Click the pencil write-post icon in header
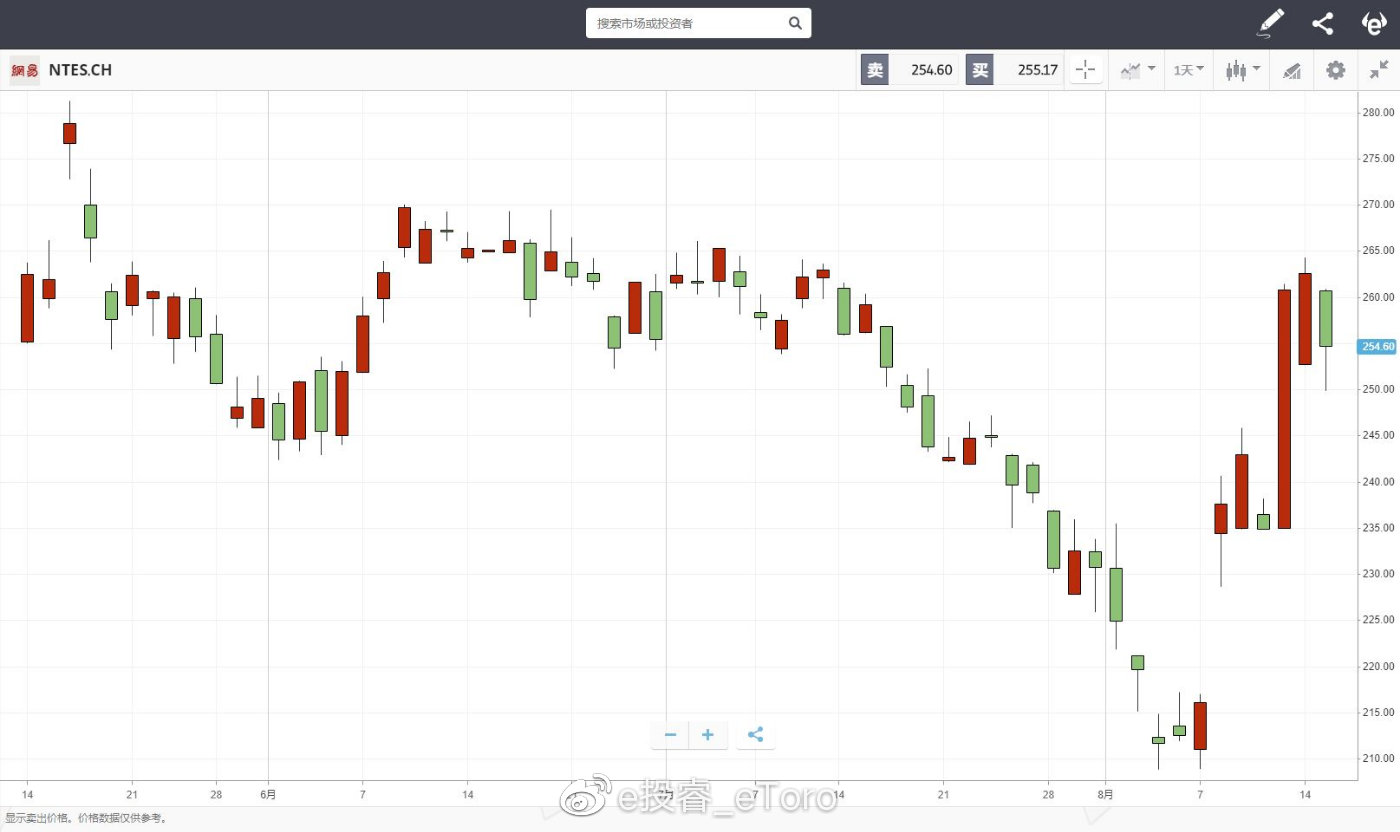Screen dimensions: 1400x832 tap(1271, 23)
